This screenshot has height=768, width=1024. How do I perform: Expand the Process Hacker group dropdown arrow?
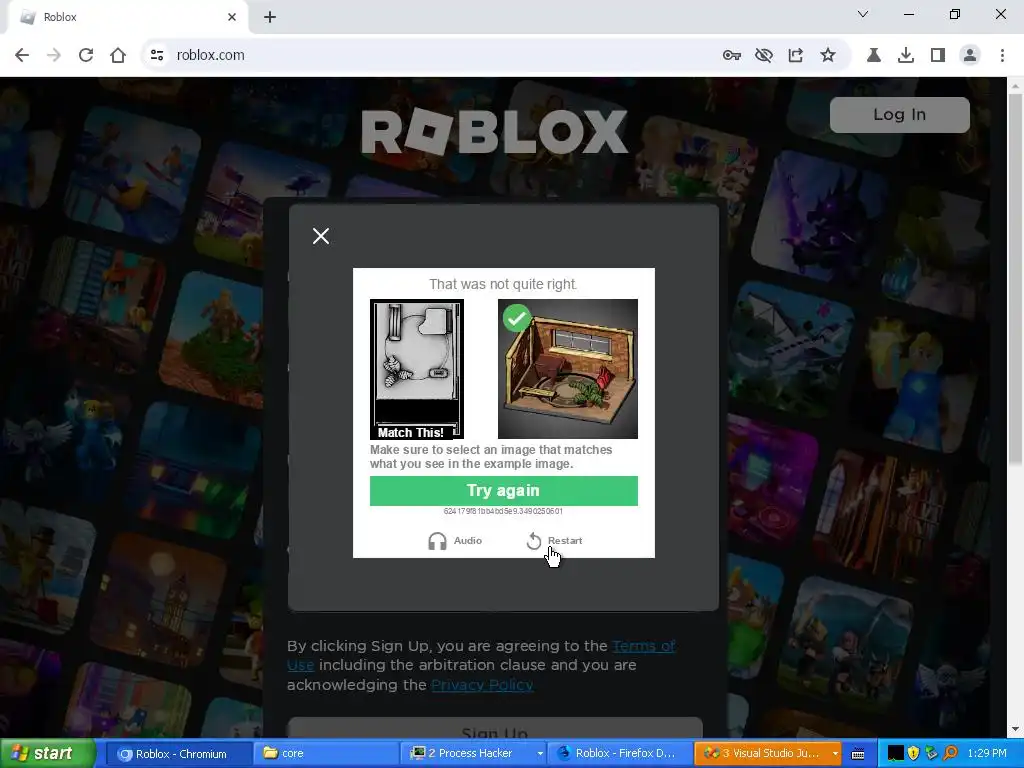point(540,754)
